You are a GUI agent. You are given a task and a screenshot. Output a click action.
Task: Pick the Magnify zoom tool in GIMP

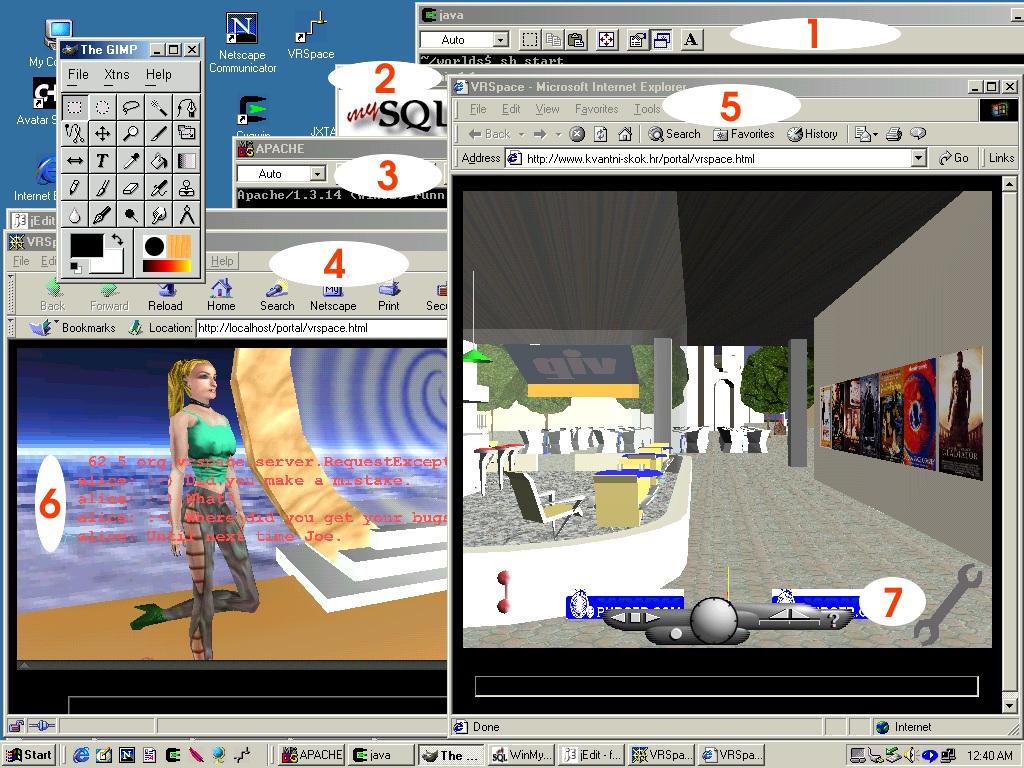pyautogui.click(x=130, y=133)
